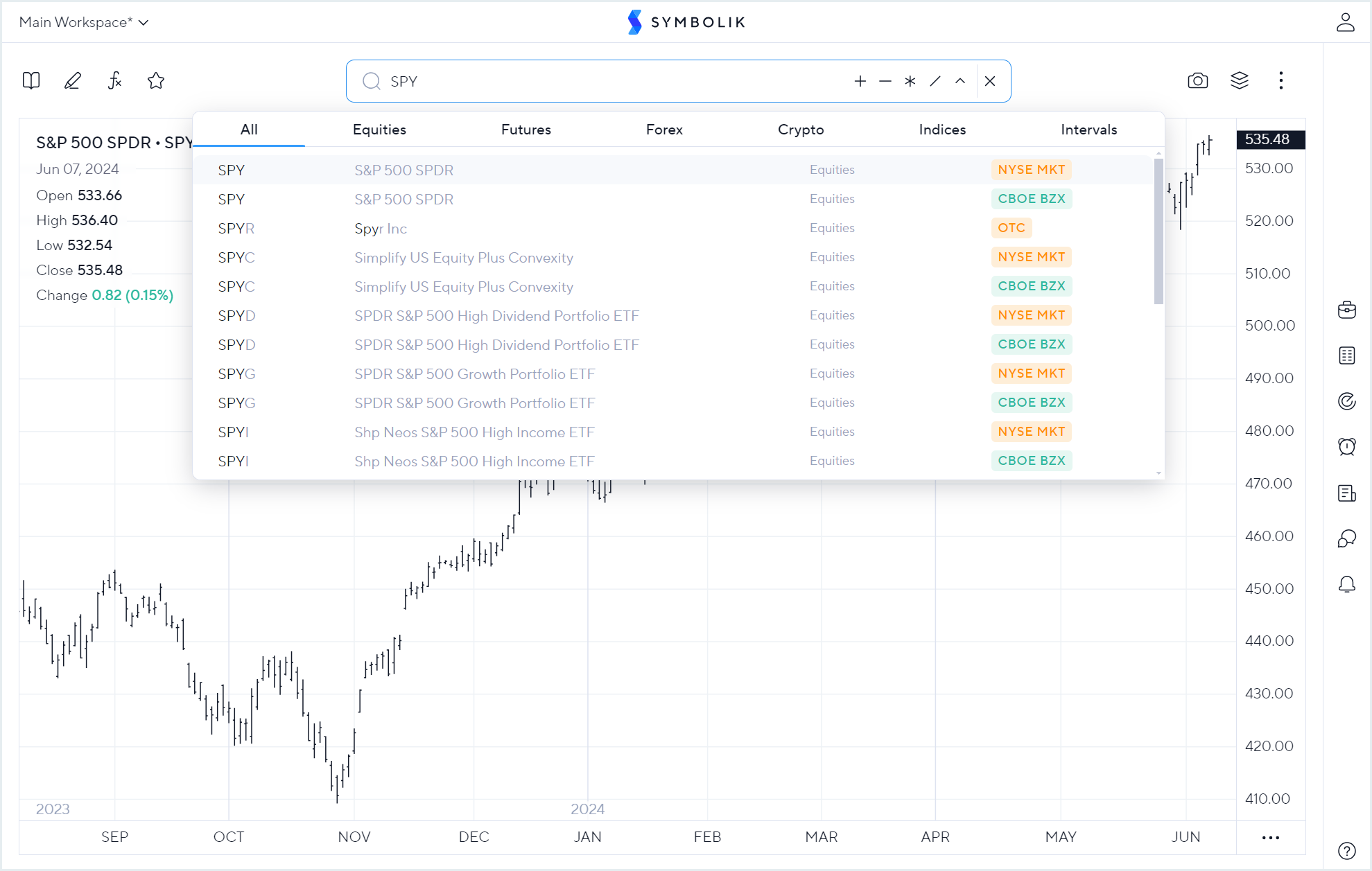This screenshot has height=871, width=1372.
Task: Open the user account icon
Action: pos(1346,22)
